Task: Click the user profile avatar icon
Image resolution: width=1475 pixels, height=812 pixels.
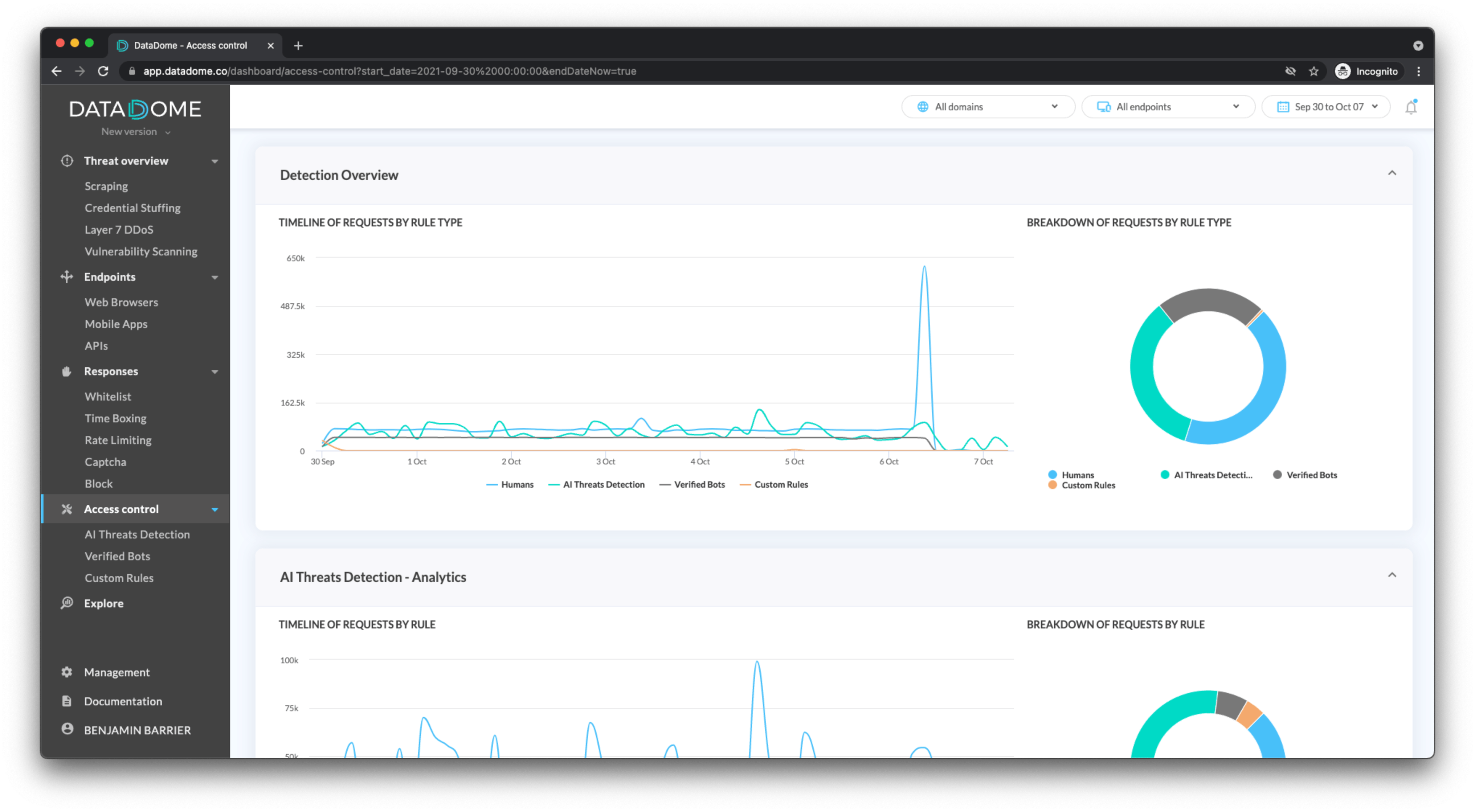Action: pyautogui.click(x=67, y=729)
